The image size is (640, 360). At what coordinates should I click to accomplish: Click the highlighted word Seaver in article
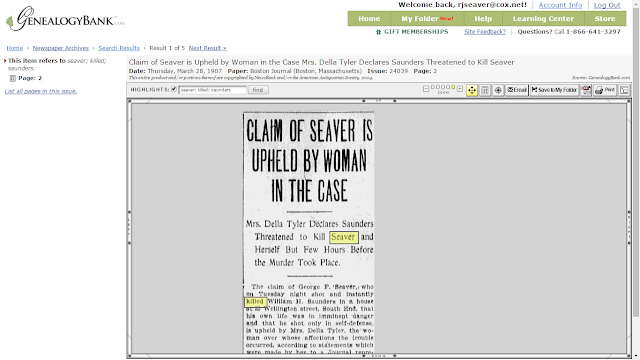pyautogui.click(x=344, y=237)
